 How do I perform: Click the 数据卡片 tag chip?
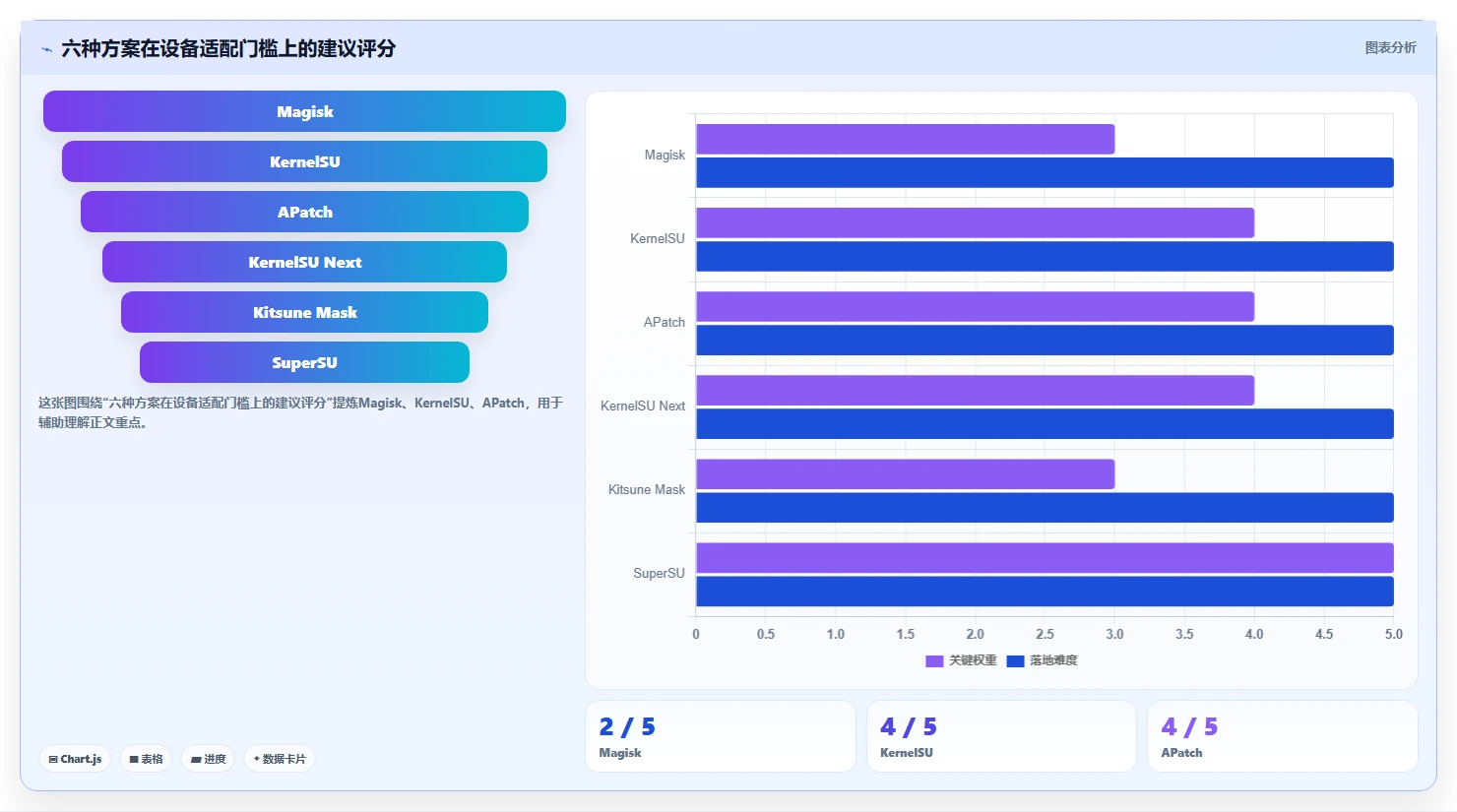pyautogui.click(x=280, y=759)
